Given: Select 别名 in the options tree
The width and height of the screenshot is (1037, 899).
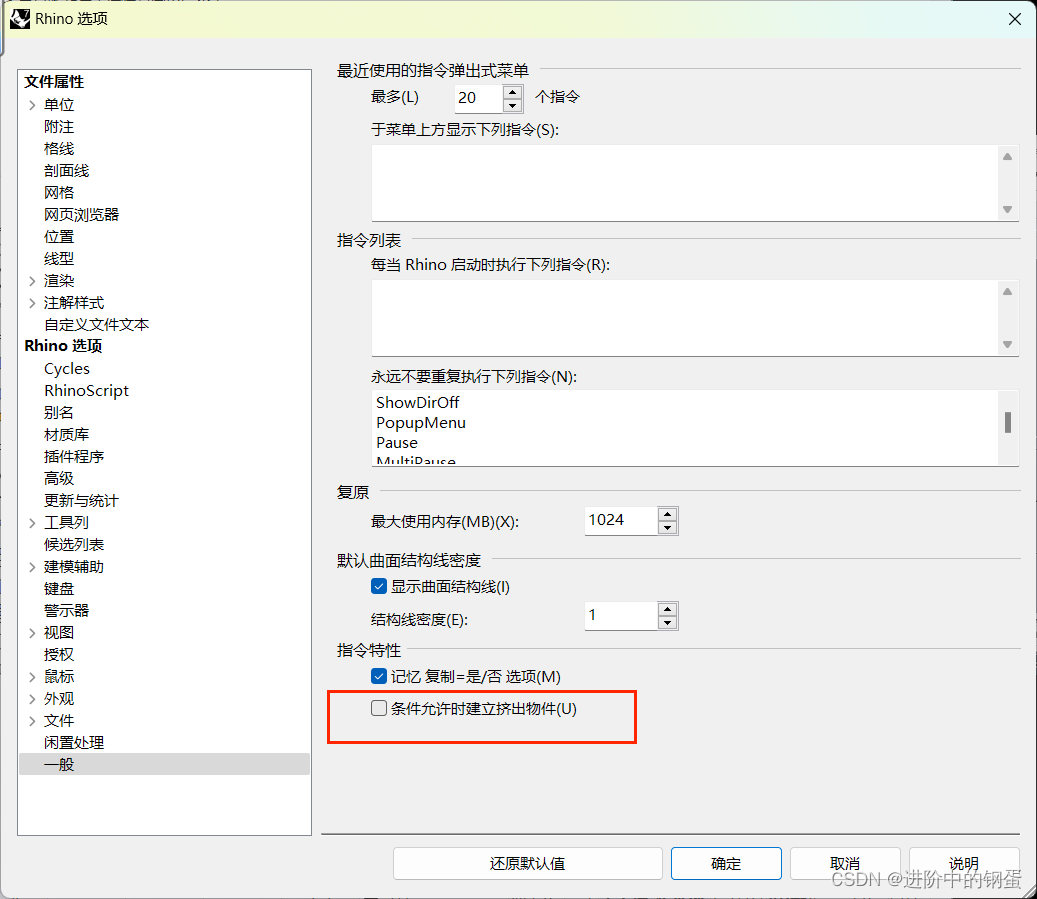Looking at the screenshot, I should pos(59,413).
